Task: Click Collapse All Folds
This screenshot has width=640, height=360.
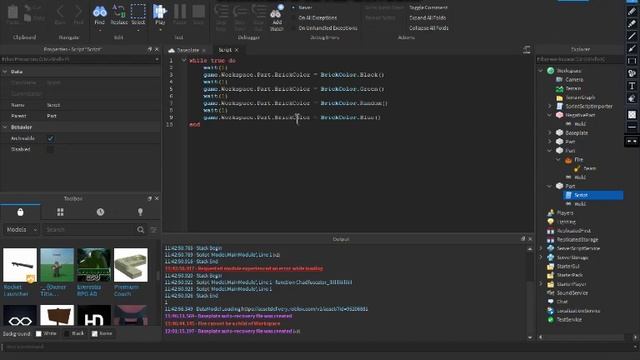Action: point(429,28)
